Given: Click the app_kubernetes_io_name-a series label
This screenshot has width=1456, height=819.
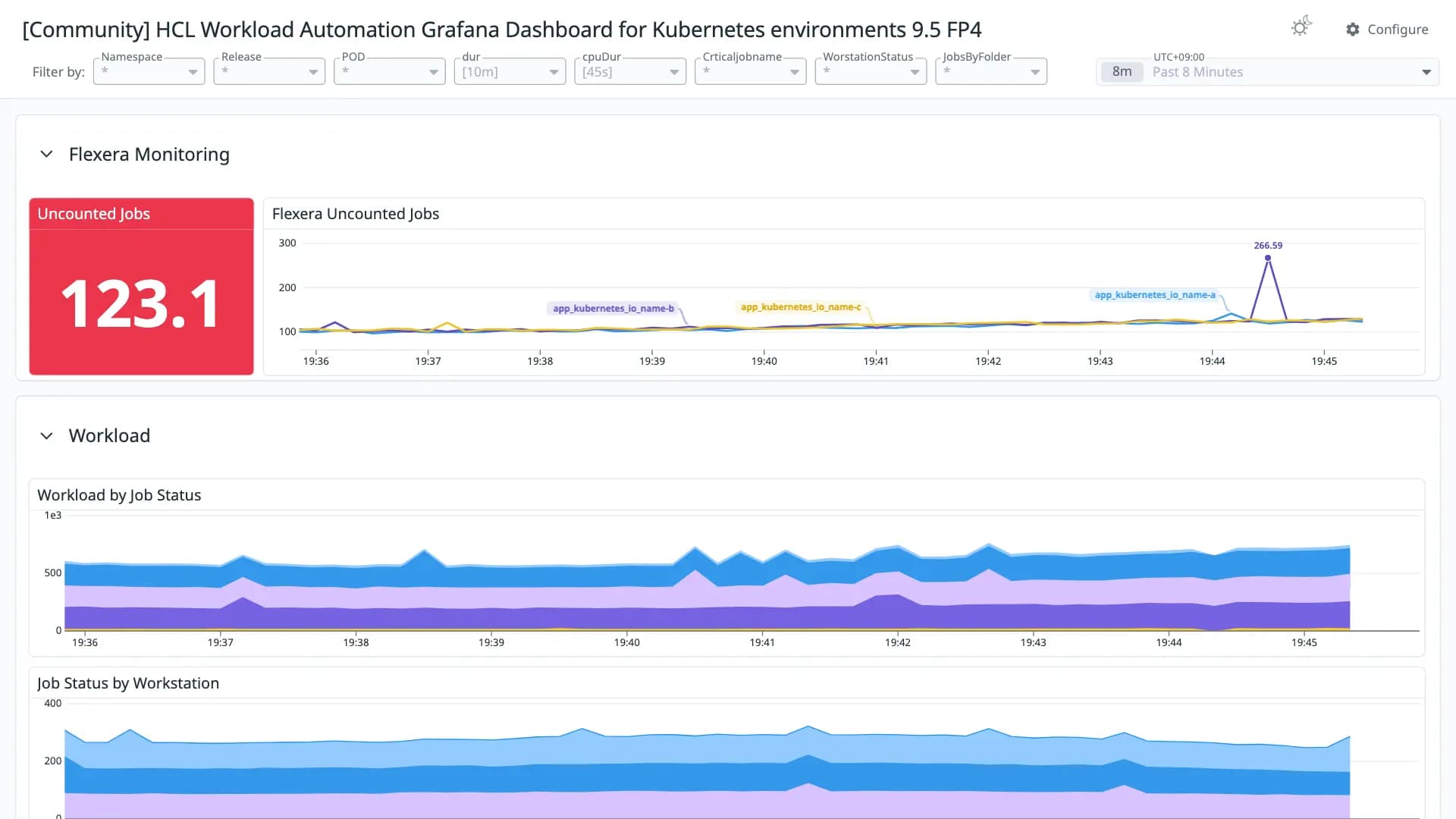Looking at the screenshot, I should pyautogui.click(x=1155, y=295).
